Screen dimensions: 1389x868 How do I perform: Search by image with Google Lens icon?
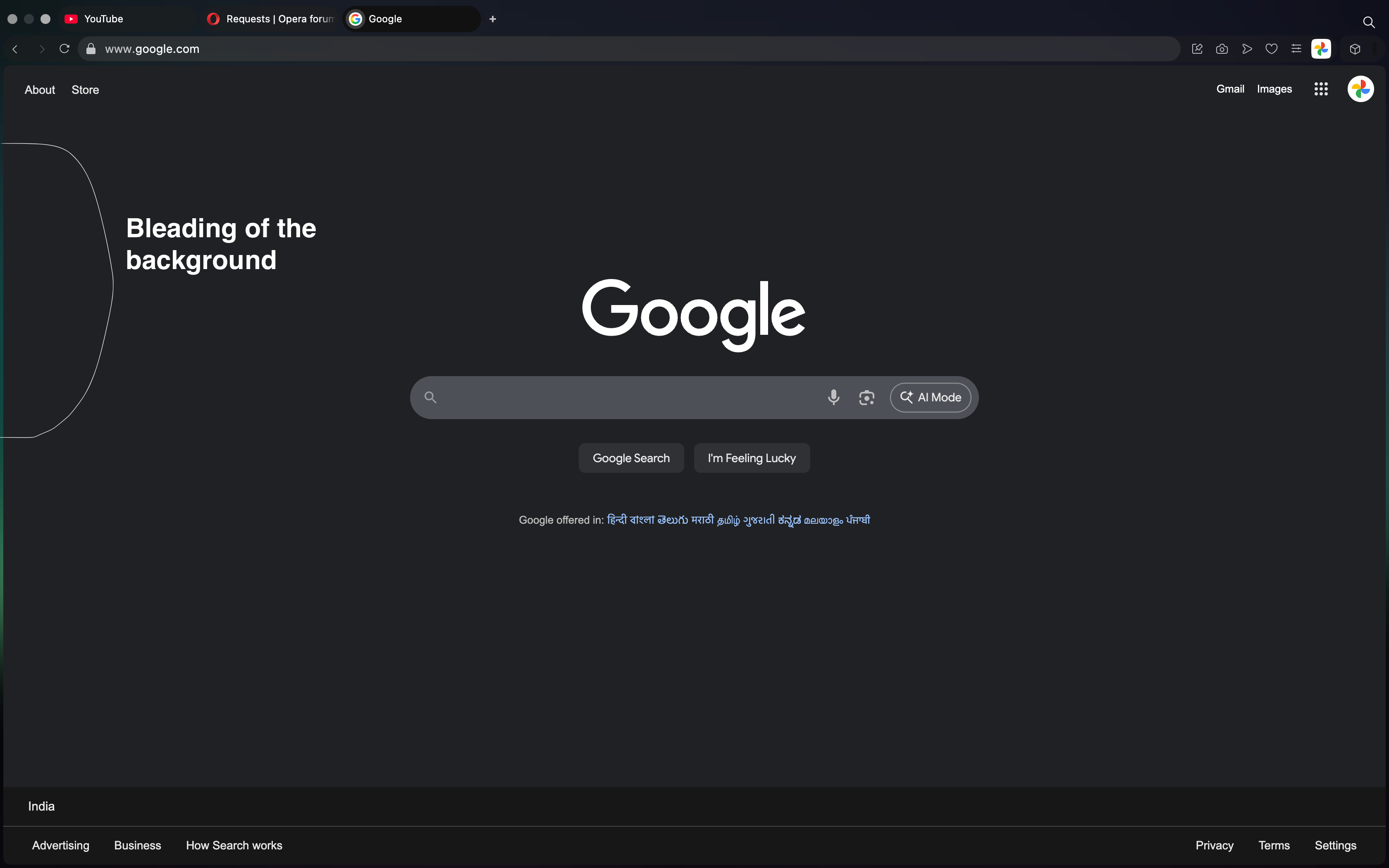[867, 397]
